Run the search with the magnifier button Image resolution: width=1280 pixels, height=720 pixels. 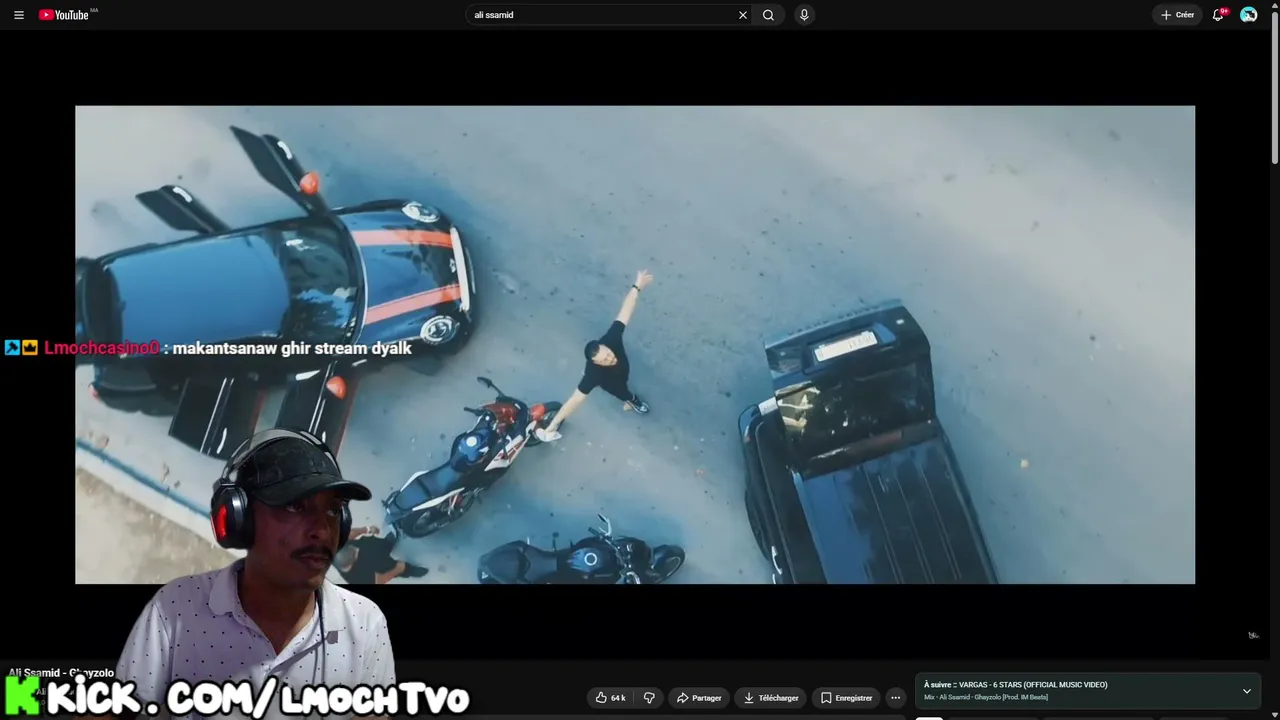768,15
